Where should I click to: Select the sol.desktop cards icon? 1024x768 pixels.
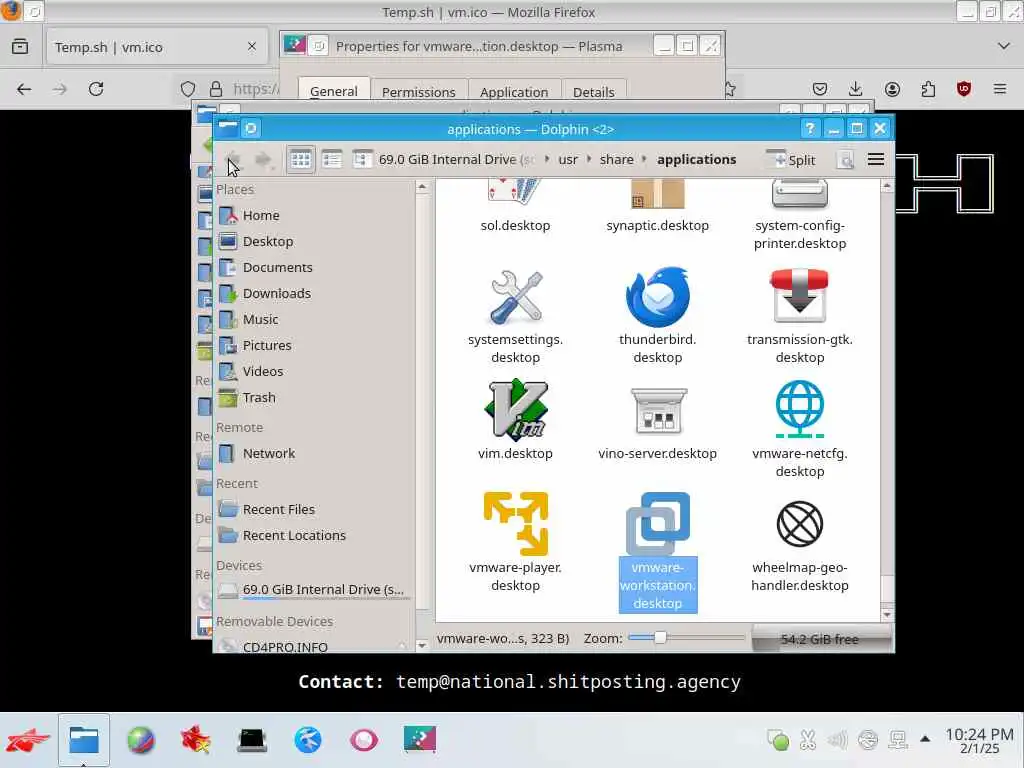[515, 193]
